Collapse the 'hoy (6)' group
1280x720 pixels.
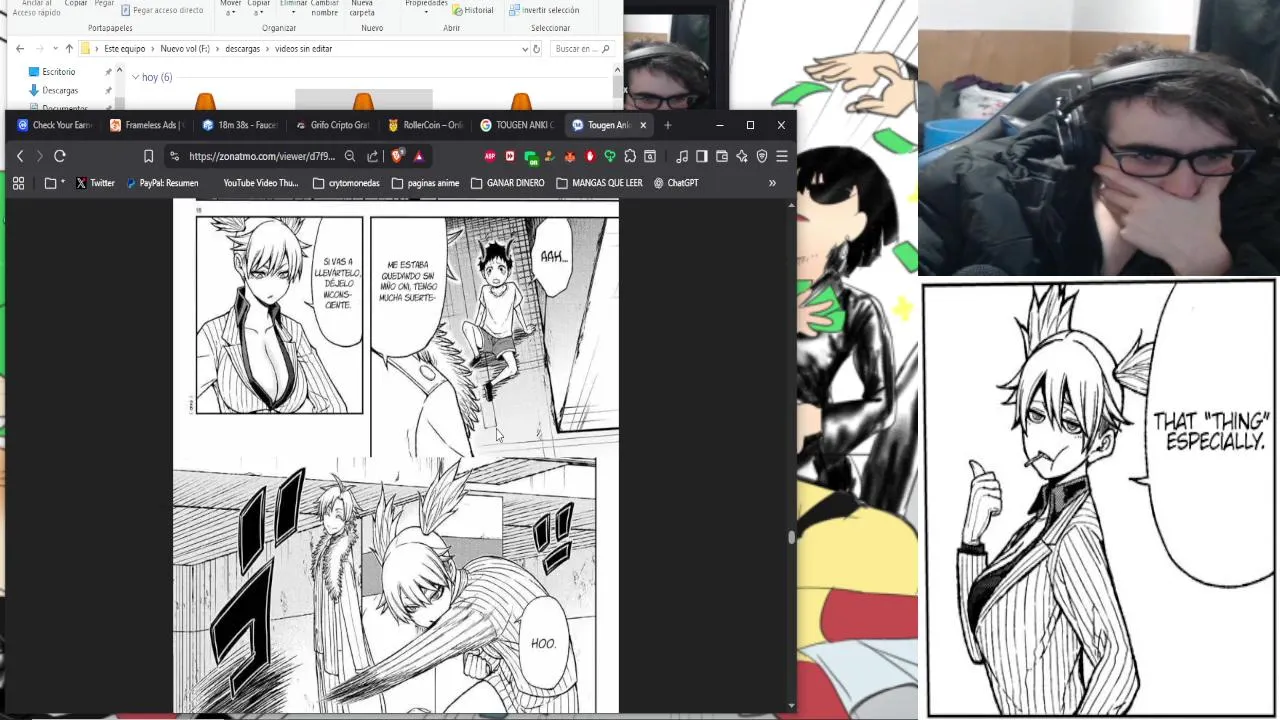135,77
